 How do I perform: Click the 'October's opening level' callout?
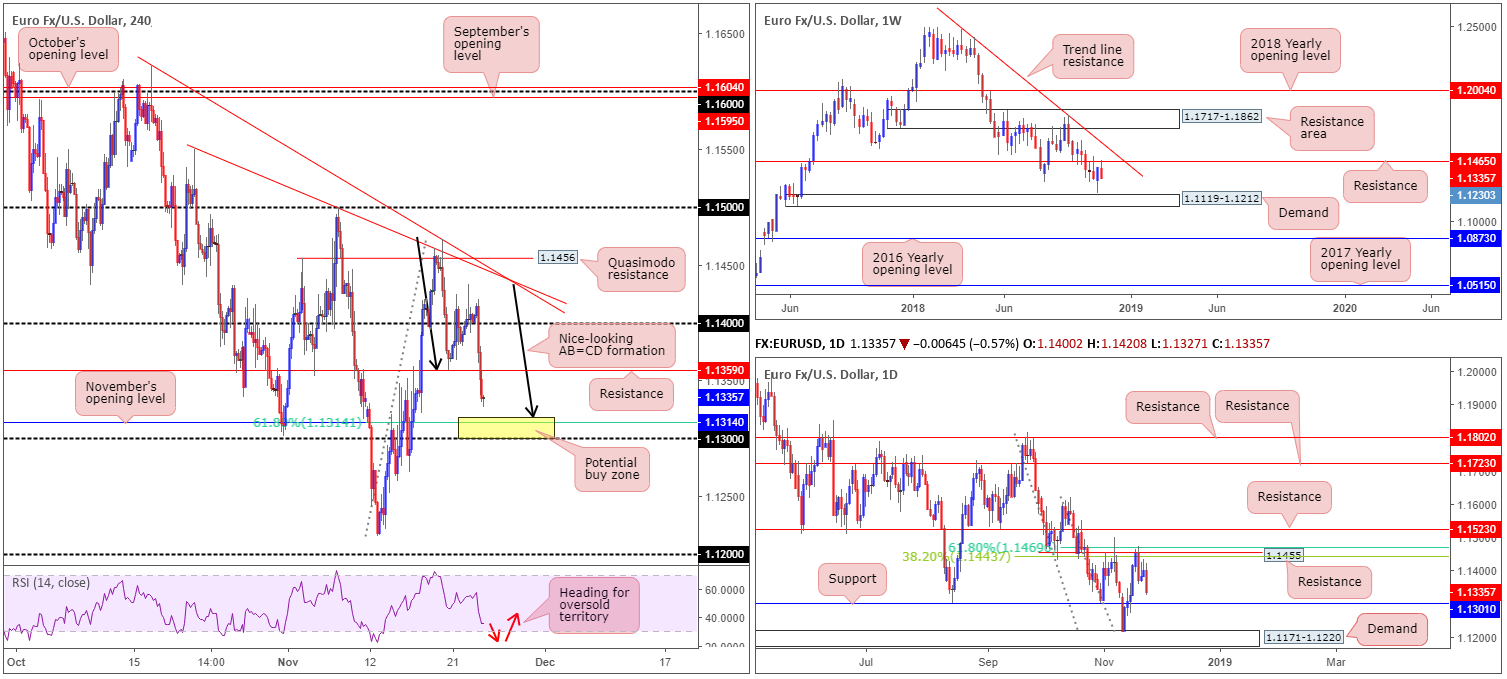69,50
